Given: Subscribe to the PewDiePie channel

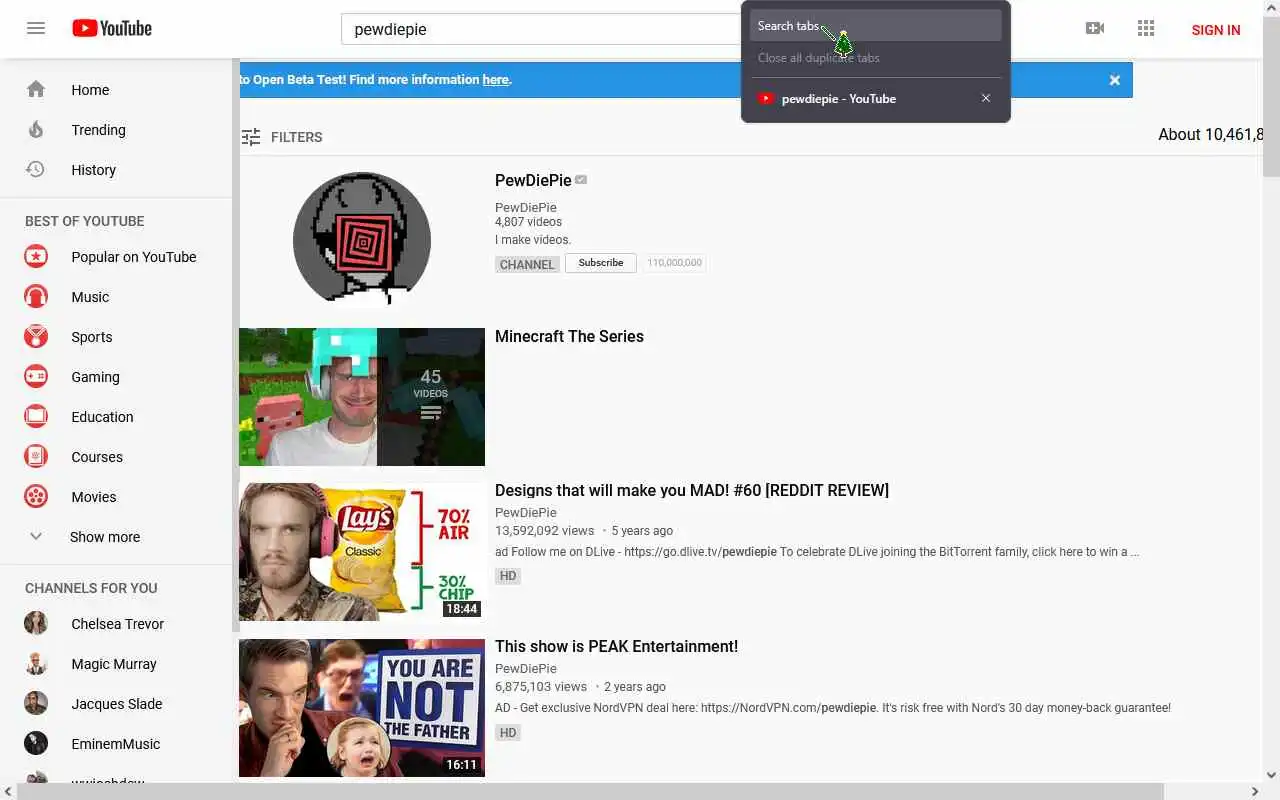Looking at the screenshot, I should 601,263.
